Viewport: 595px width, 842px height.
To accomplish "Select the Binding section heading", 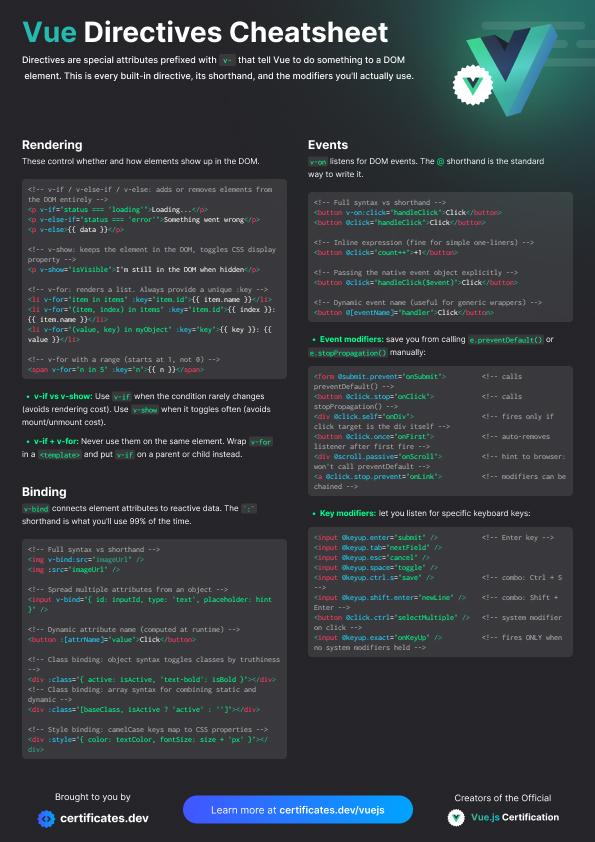I will [x=44, y=492].
